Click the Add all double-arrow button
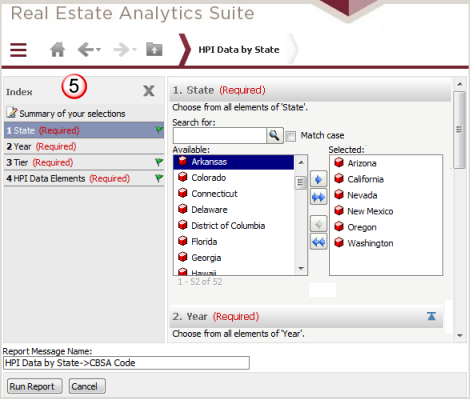470x399 pixels. [318, 197]
